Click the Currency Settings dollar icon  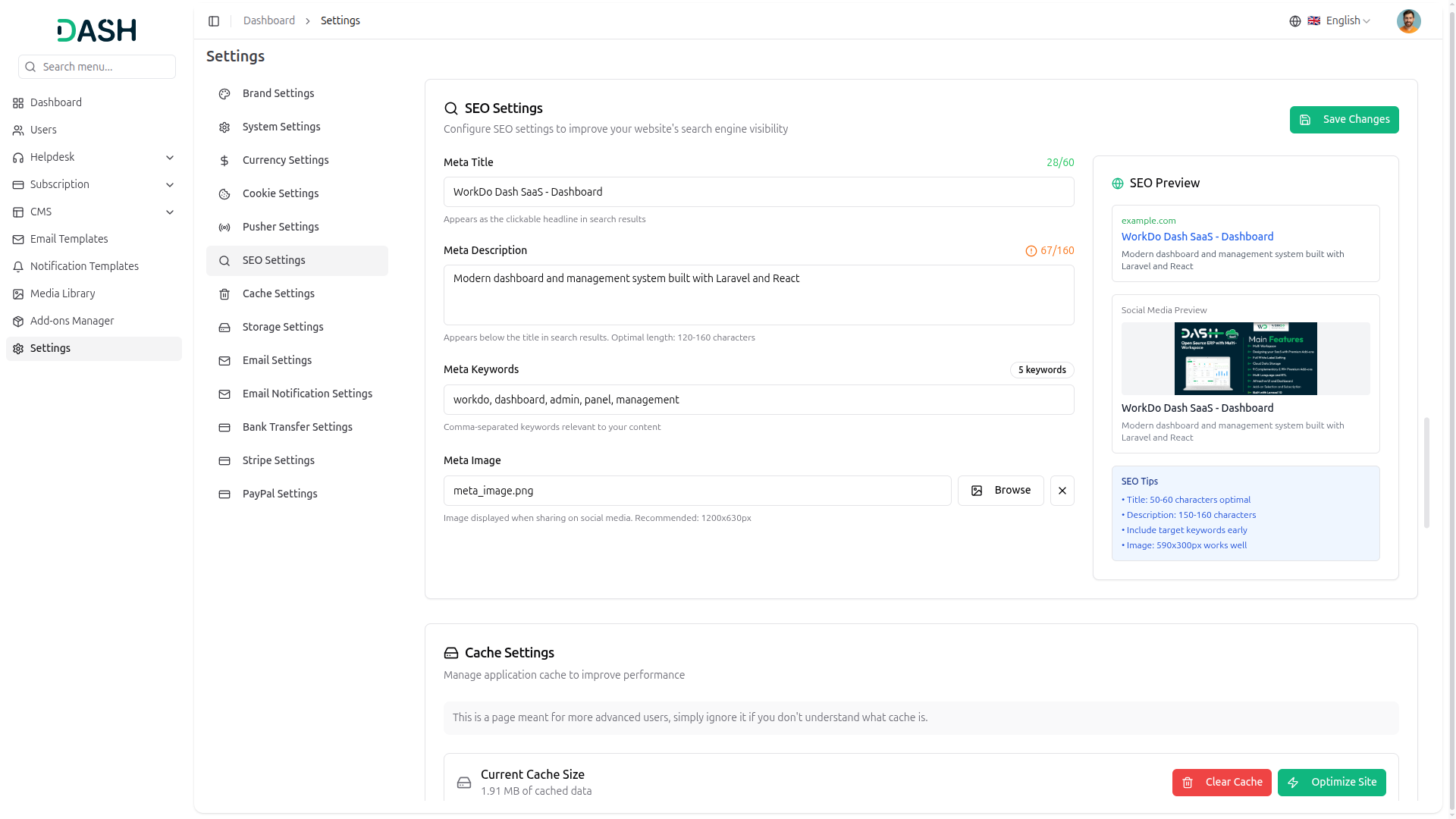click(224, 161)
